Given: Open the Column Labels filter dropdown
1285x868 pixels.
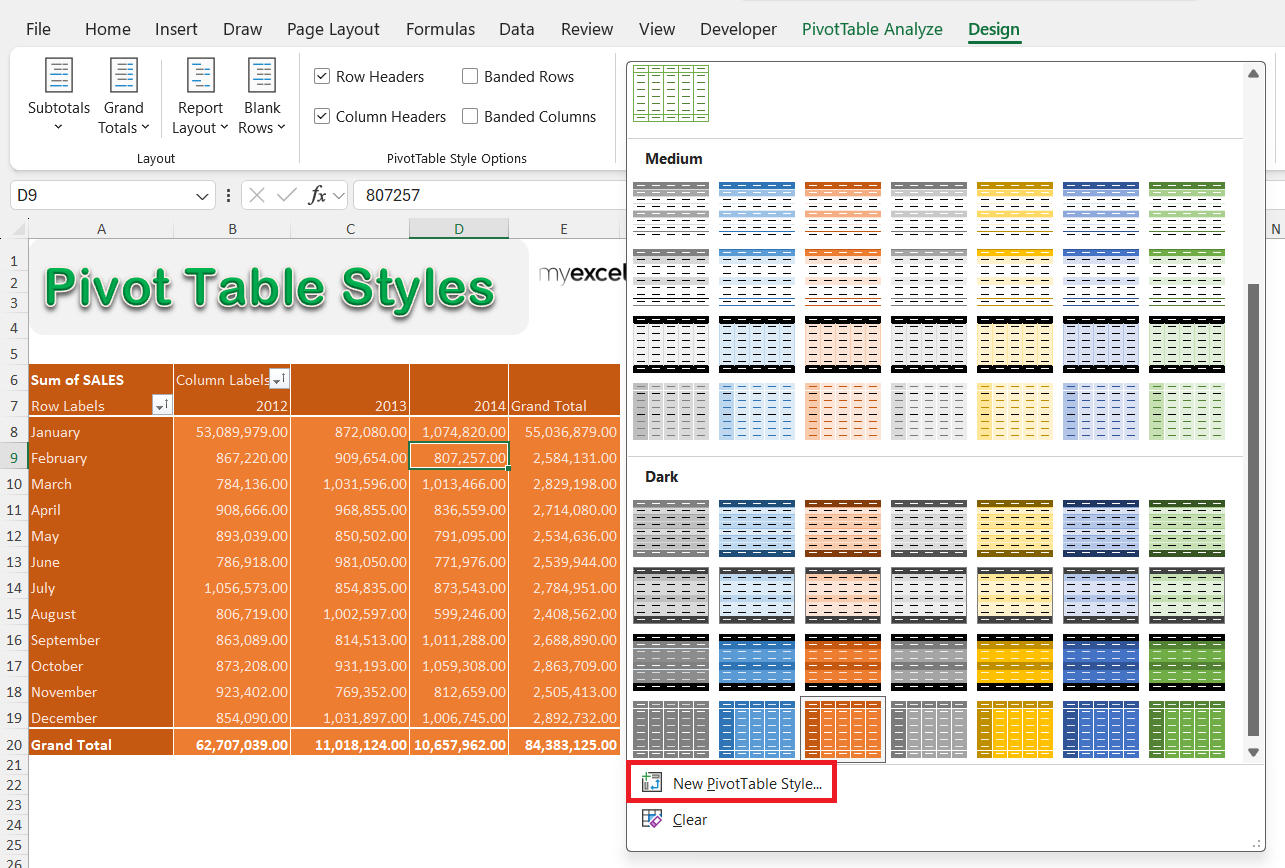Looking at the screenshot, I should tap(279, 379).
